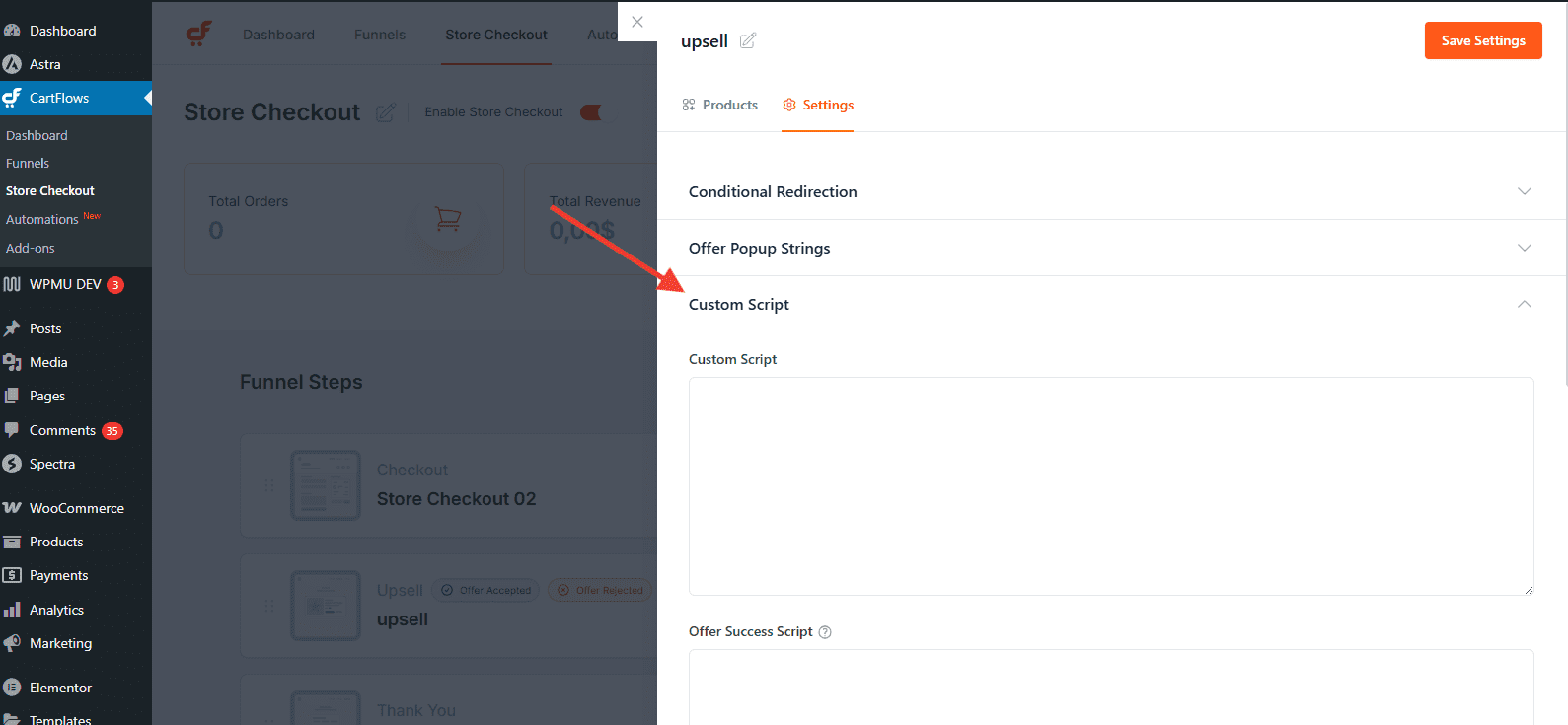The width and height of the screenshot is (1568, 725).
Task: Click the Elementor icon in sidebar
Action: tap(12, 688)
